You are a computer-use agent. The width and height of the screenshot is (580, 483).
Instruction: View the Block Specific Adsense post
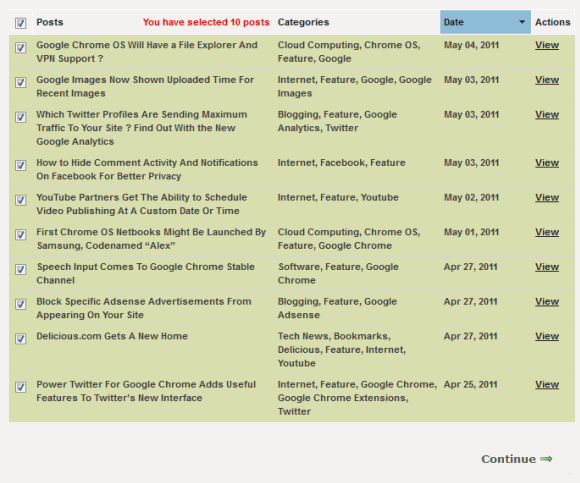pos(547,302)
